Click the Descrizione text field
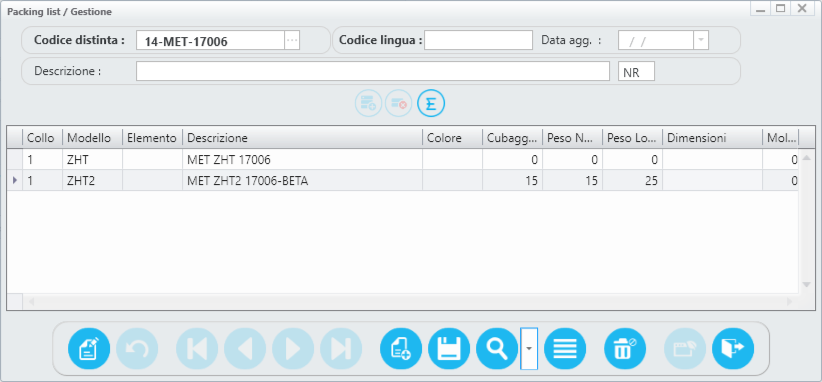The height and width of the screenshot is (382, 822). [x=373, y=71]
